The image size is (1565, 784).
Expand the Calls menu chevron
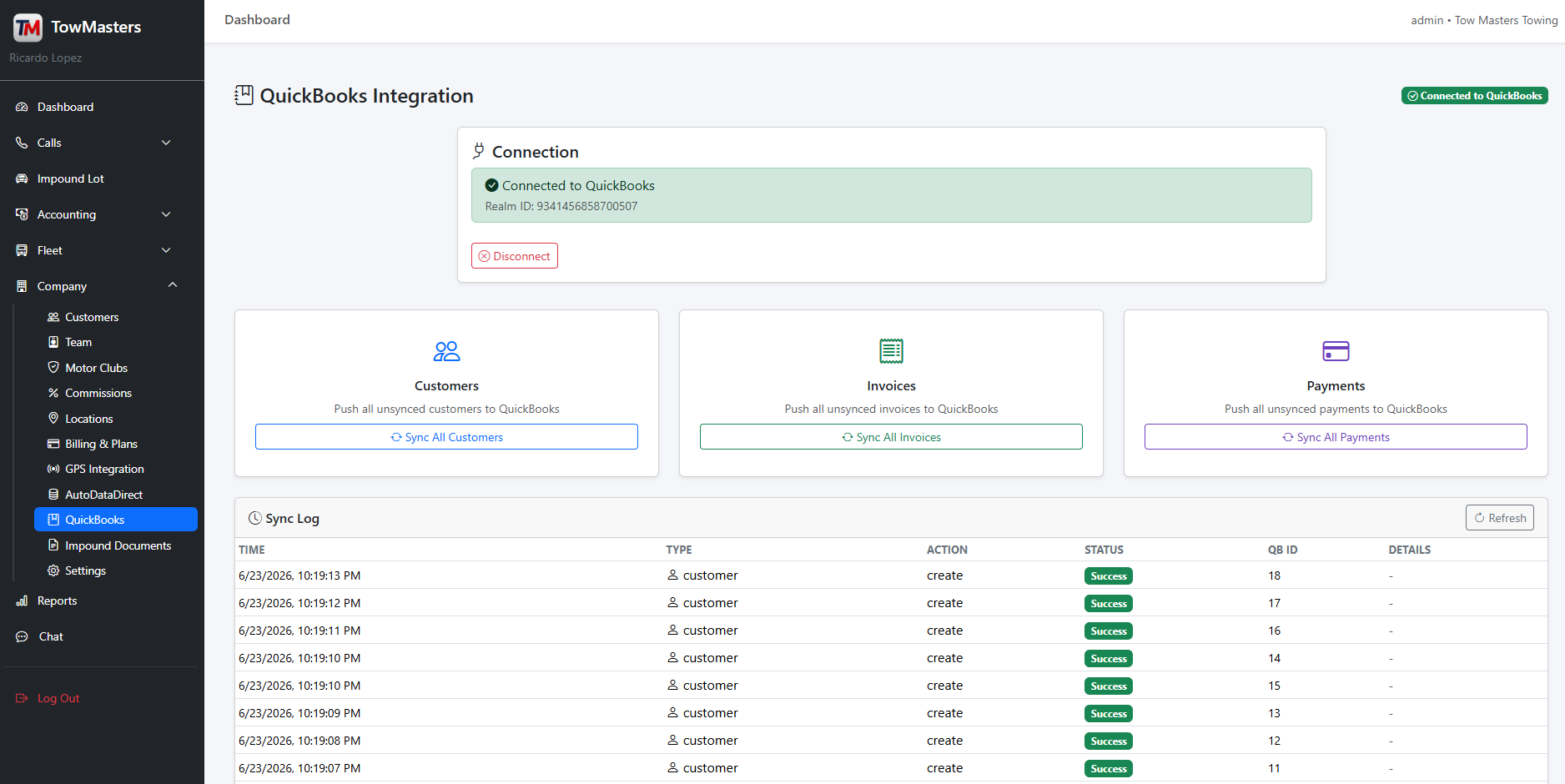(x=166, y=143)
